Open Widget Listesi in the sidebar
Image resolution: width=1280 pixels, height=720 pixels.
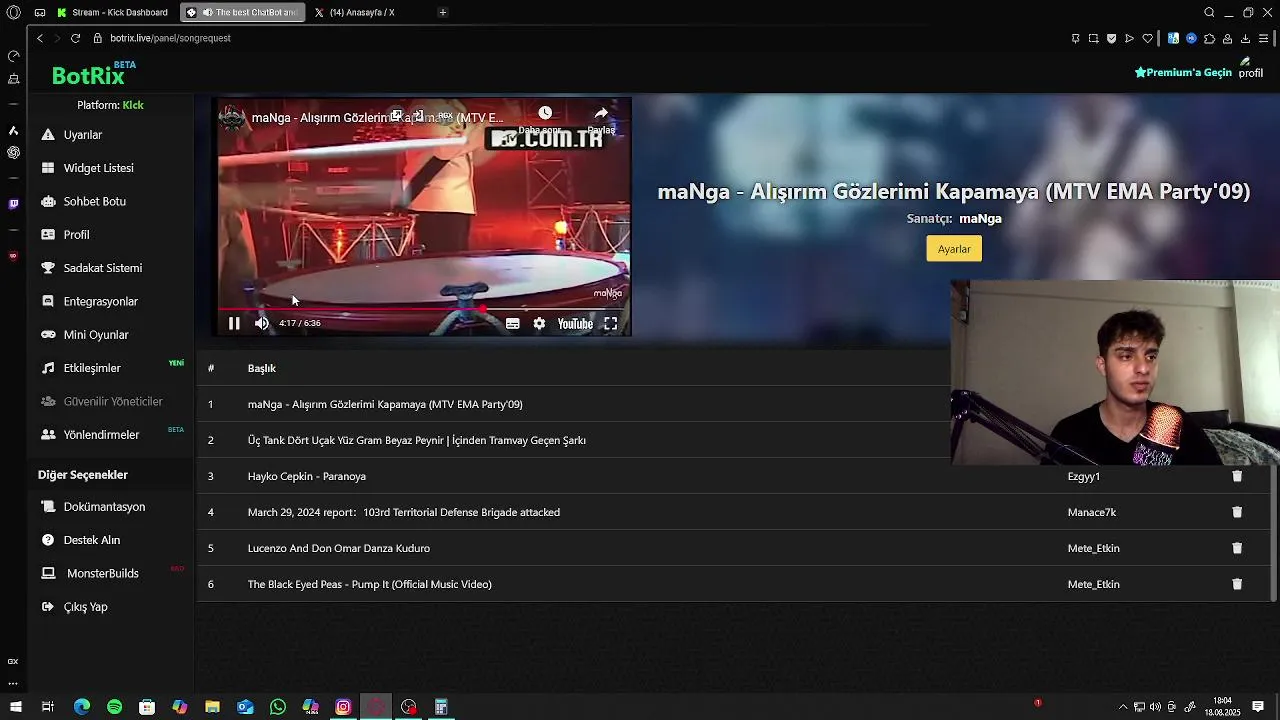click(98, 168)
